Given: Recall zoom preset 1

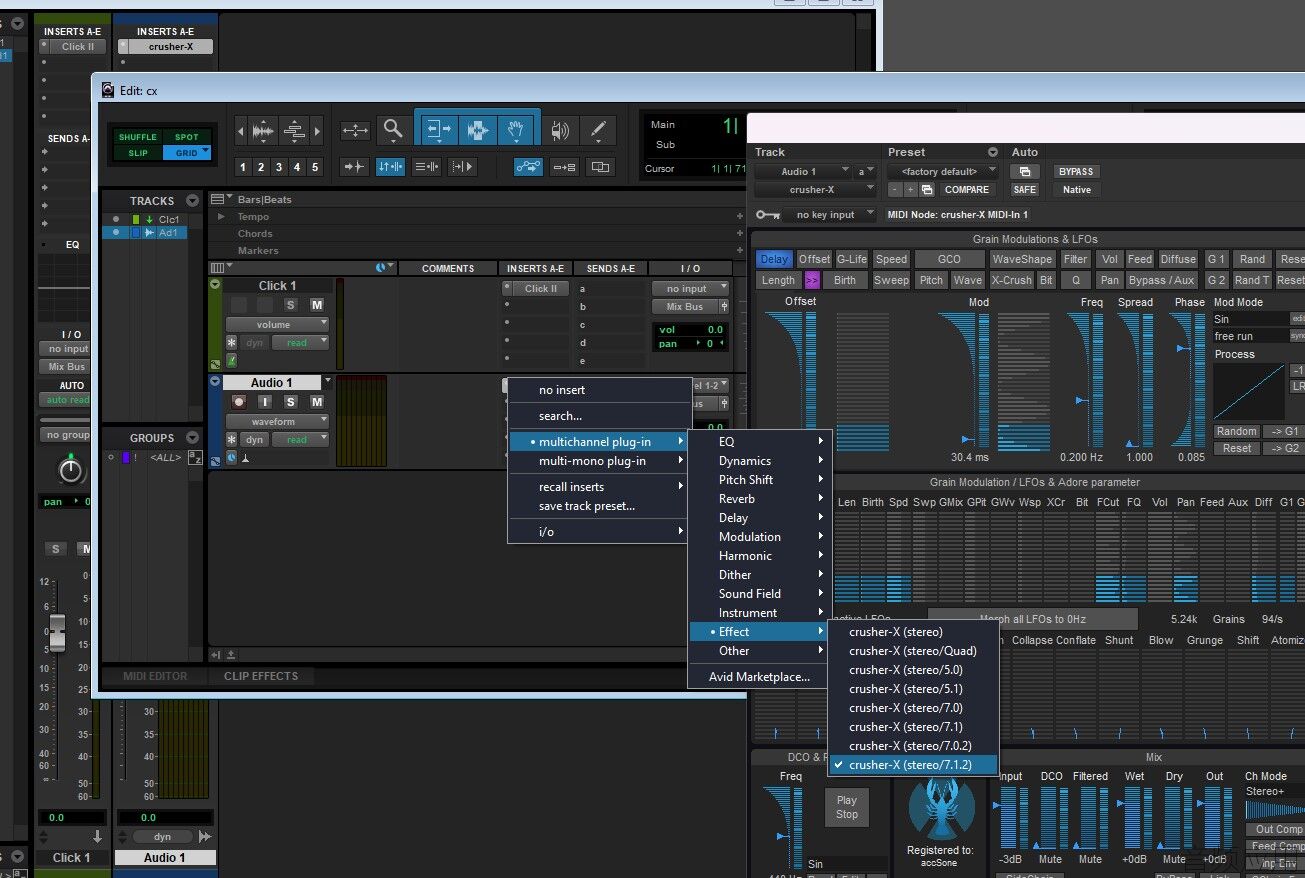Looking at the screenshot, I should [x=243, y=167].
